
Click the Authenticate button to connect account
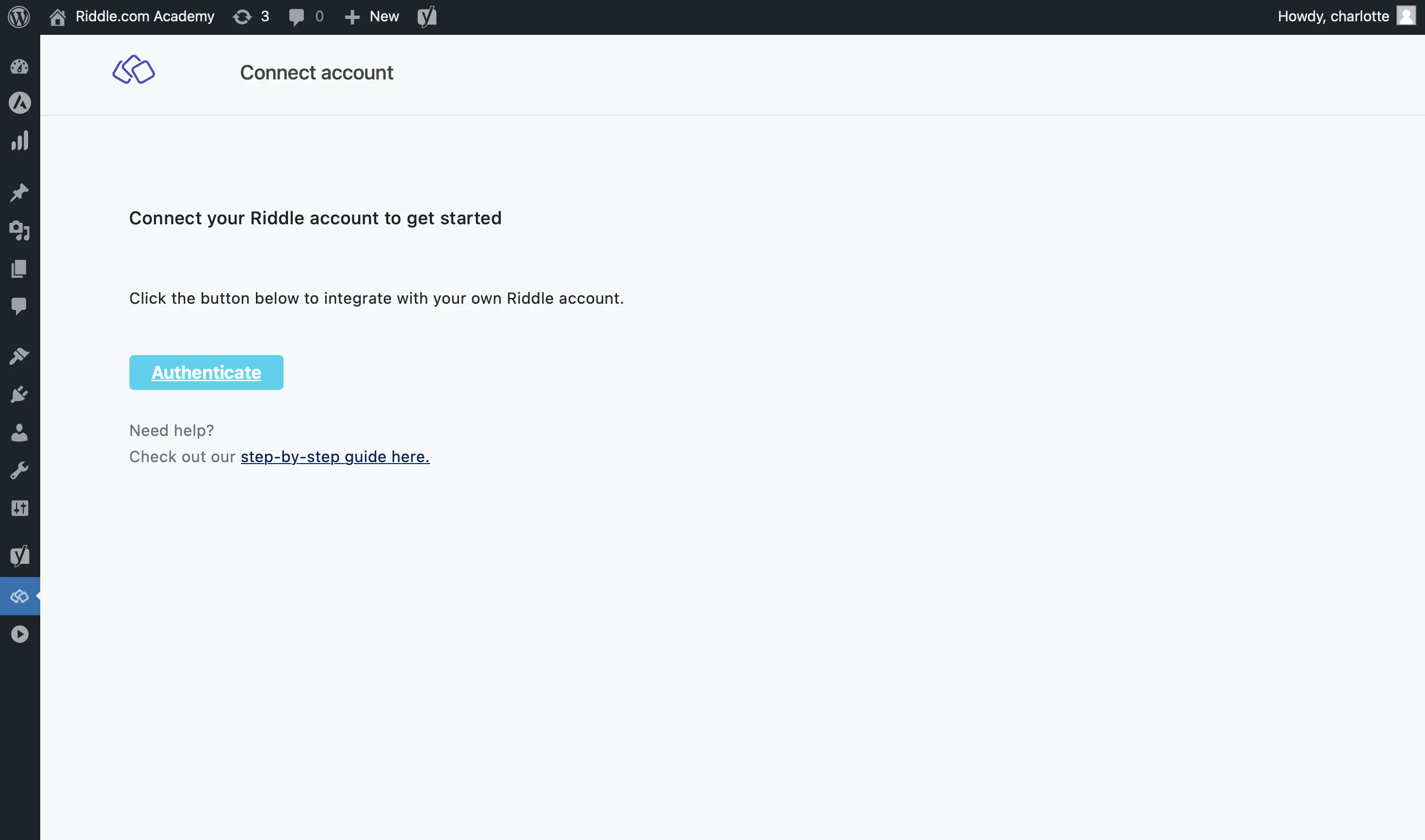206,372
